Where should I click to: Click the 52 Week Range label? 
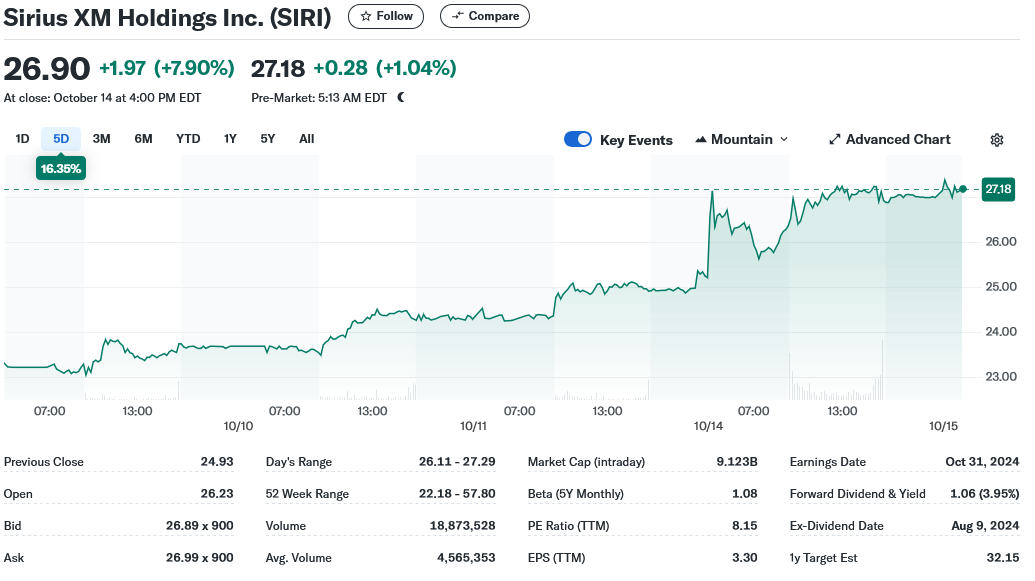[x=307, y=494]
